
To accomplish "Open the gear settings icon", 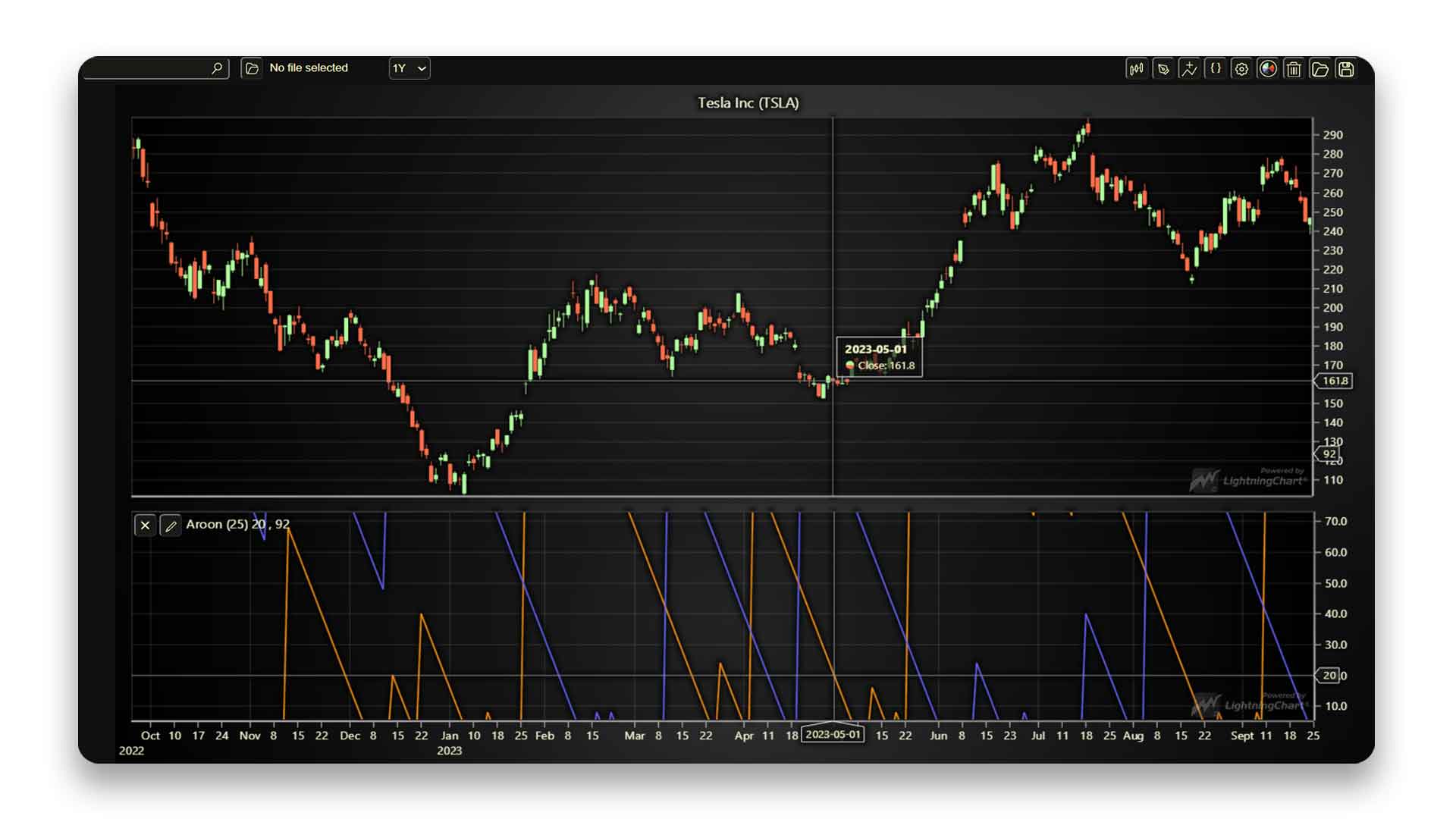I will click(1241, 69).
